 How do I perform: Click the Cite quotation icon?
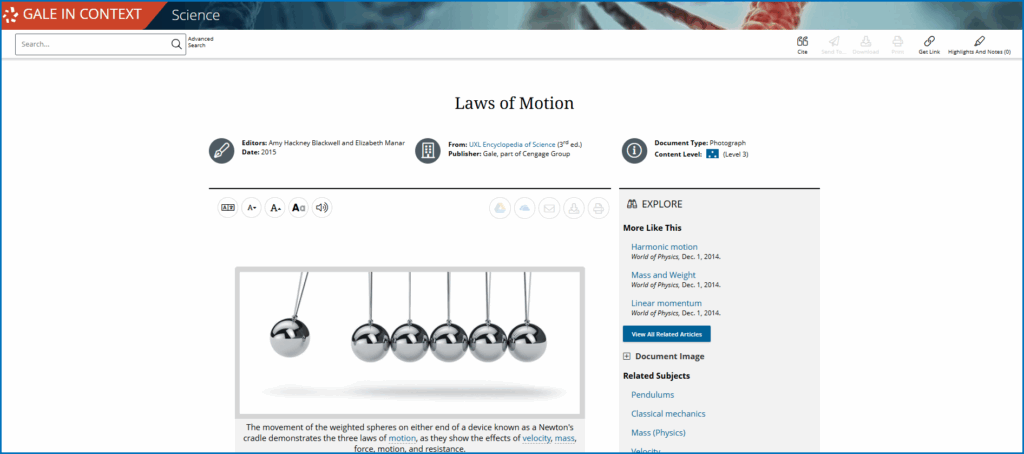(x=802, y=41)
